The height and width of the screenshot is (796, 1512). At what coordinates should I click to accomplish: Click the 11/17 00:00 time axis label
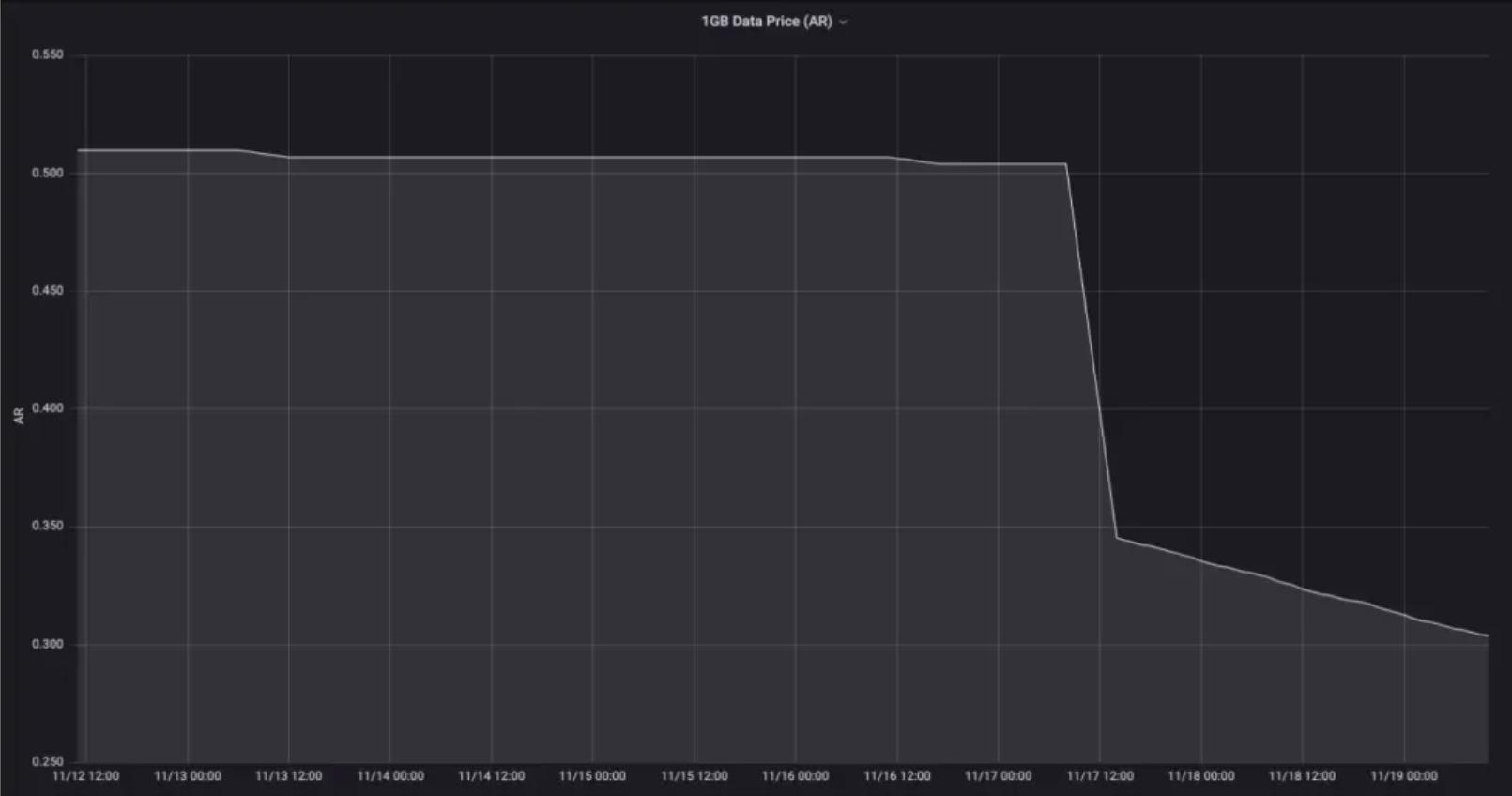998,776
